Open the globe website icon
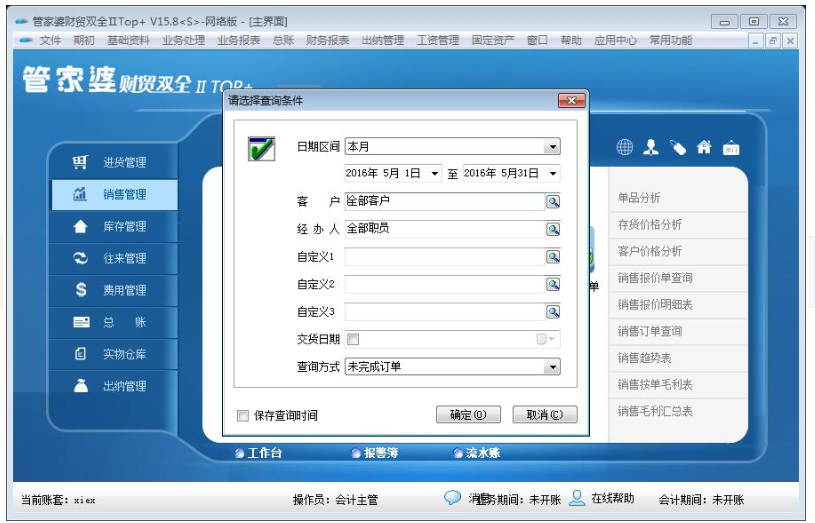The width and height of the screenshot is (815, 523). click(624, 147)
